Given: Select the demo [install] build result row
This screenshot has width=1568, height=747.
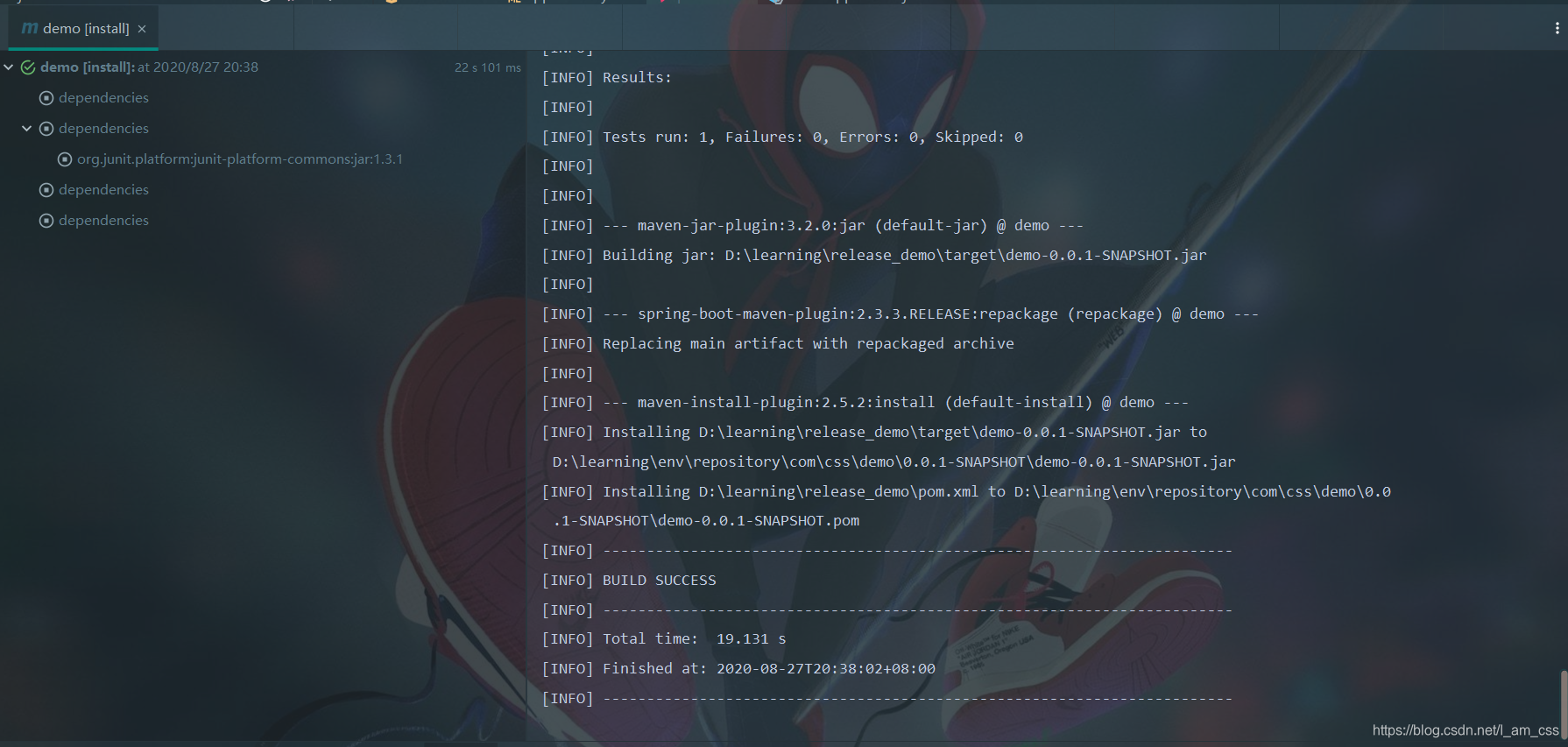Looking at the screenshot, I should click(263, 67).
